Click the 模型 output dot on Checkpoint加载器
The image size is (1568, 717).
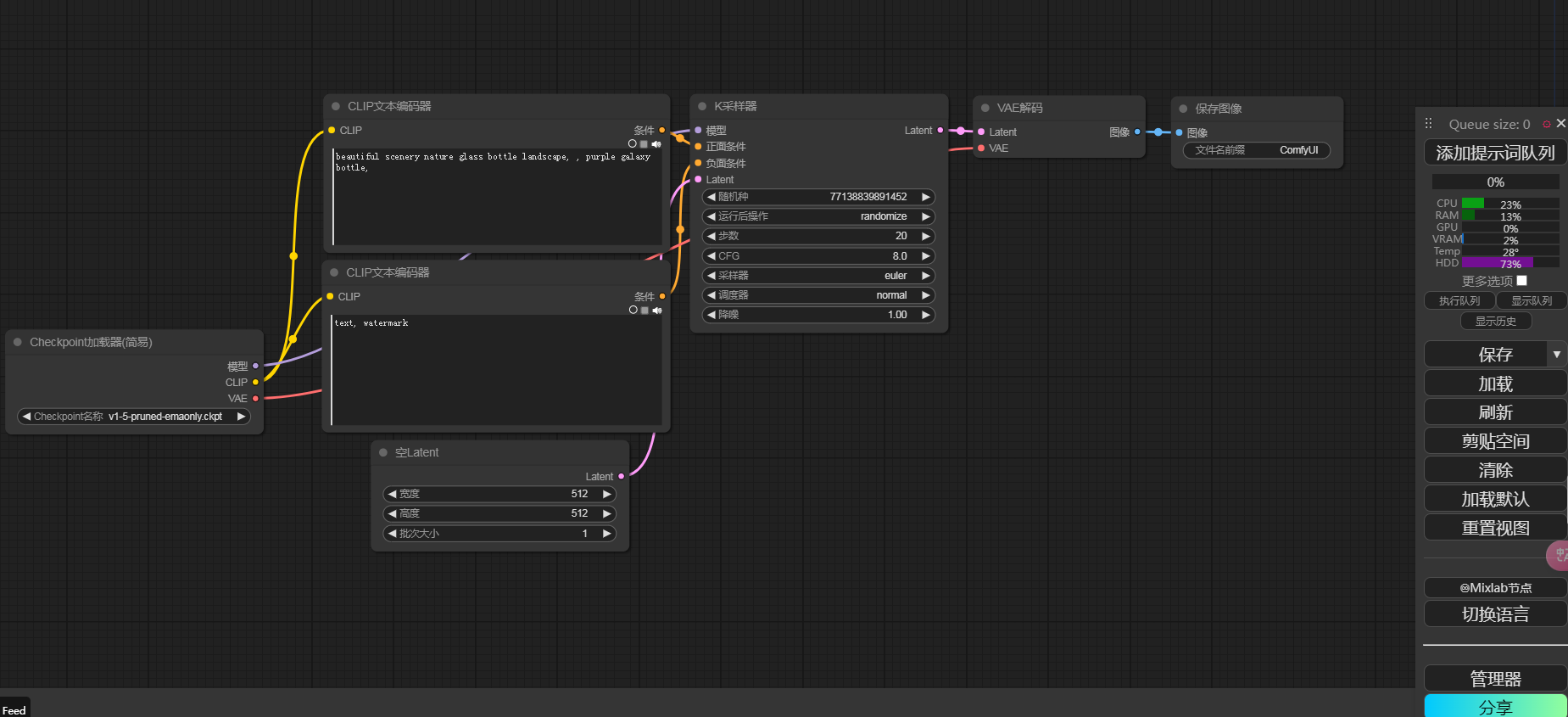click(x=255, y=366)
